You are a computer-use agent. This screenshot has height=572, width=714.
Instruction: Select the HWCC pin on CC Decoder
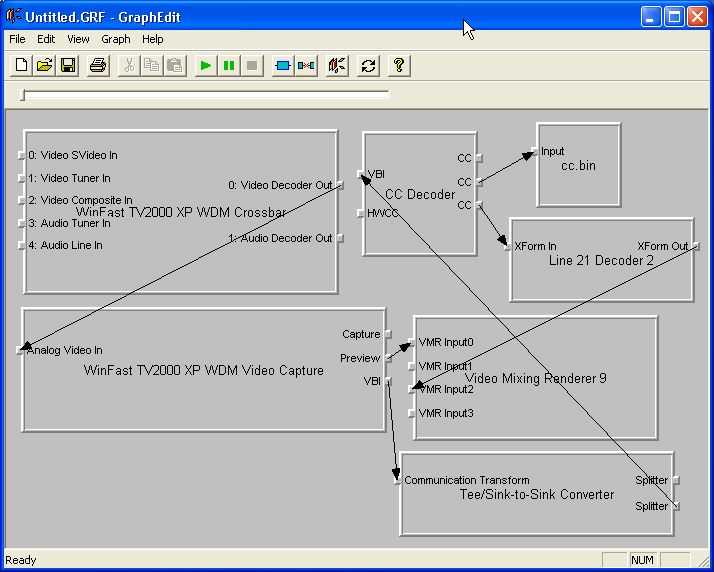point(360,213)
